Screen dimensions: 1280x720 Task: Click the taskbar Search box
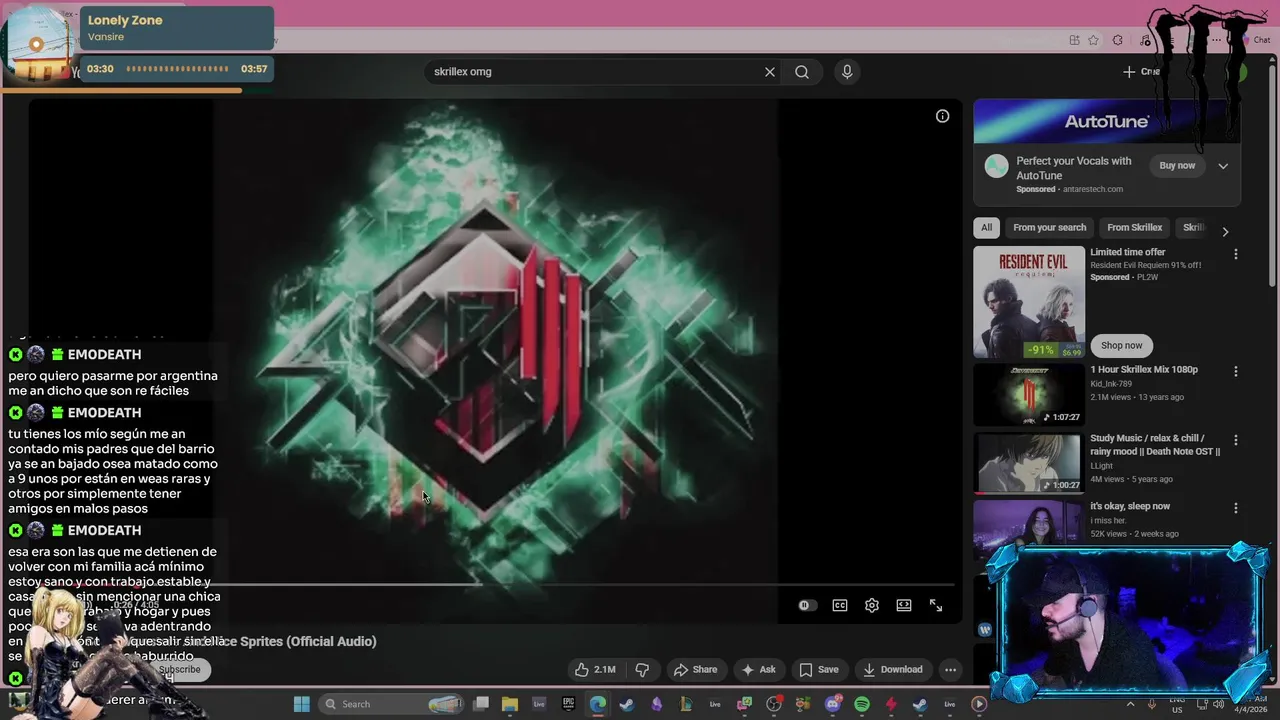(392, 704)
